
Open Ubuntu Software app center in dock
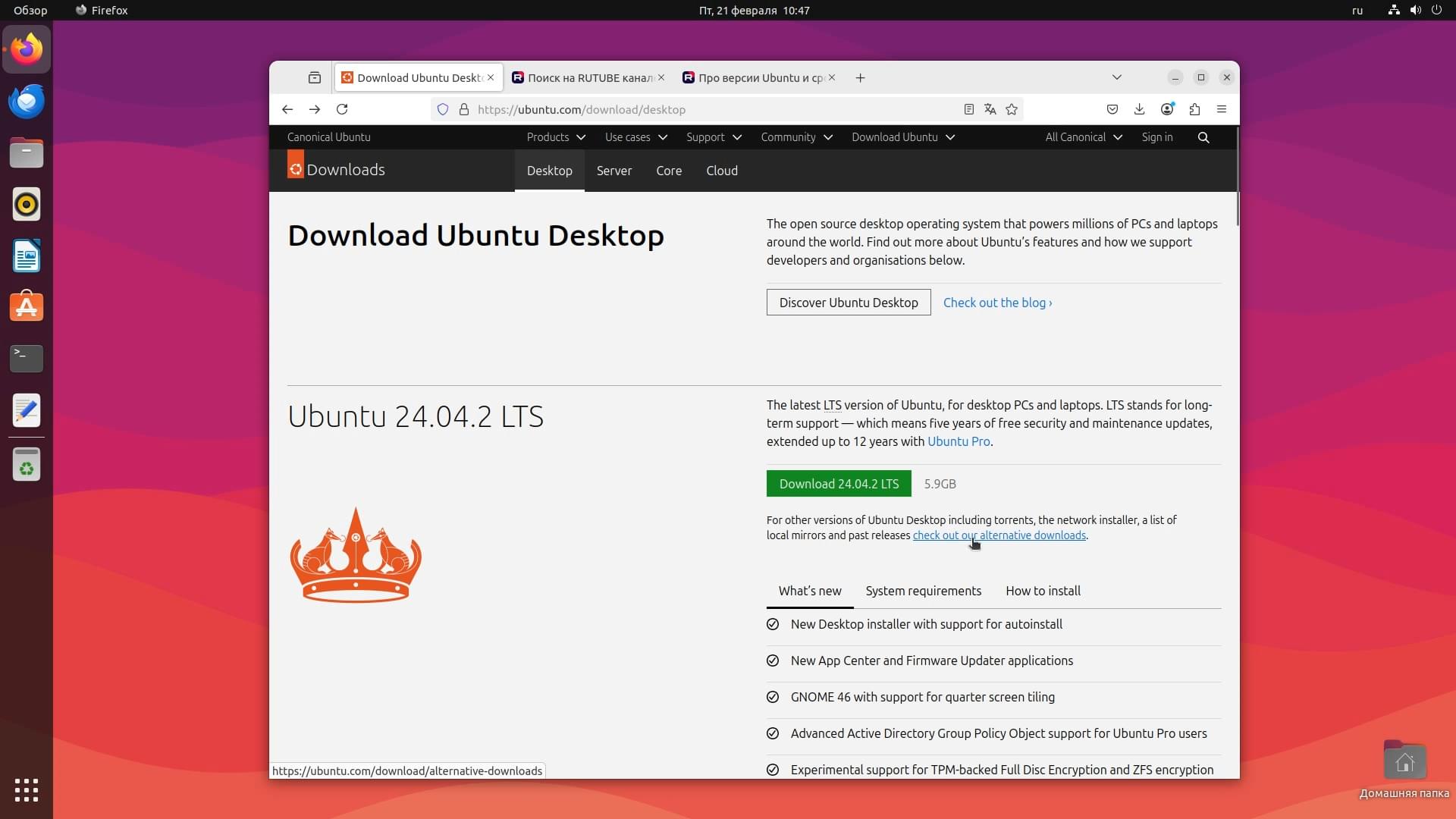pyautogui.click(x=27, y=307)
